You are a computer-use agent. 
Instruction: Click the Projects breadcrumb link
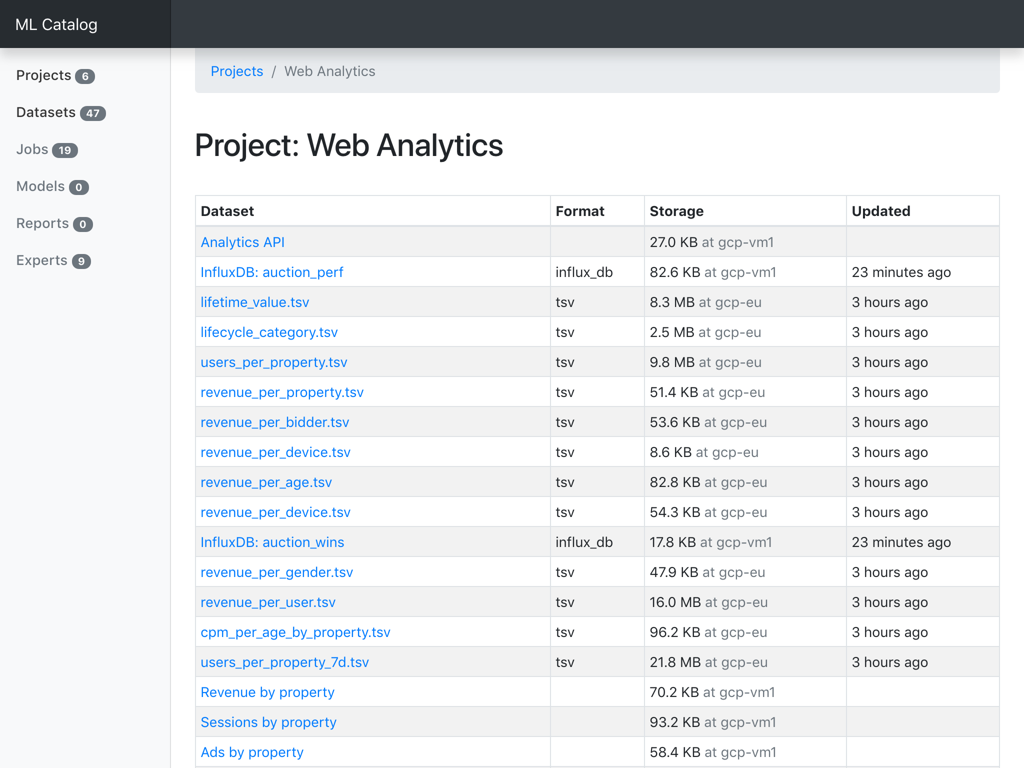(236, 71)
